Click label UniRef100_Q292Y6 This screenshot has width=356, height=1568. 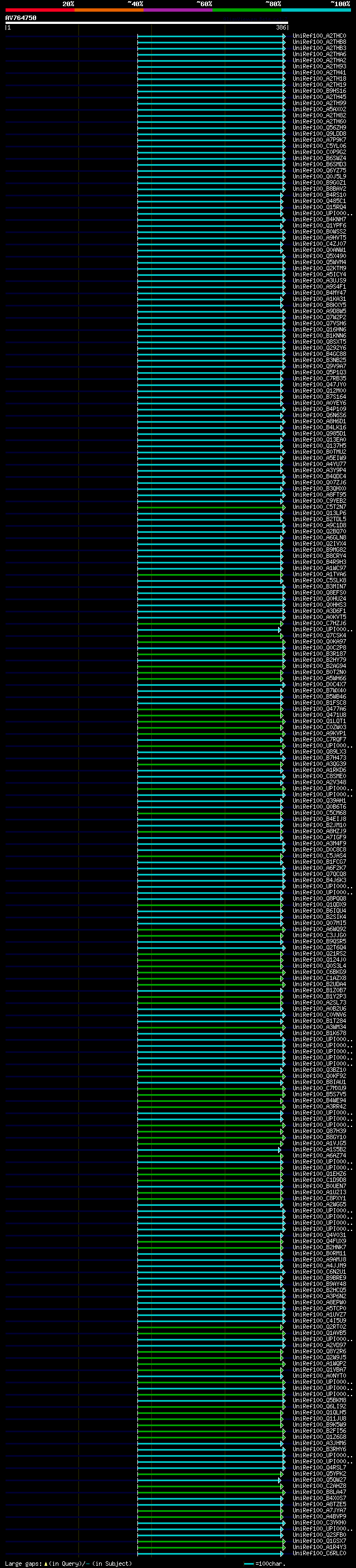pyautogui.click(x=319, y=348)
